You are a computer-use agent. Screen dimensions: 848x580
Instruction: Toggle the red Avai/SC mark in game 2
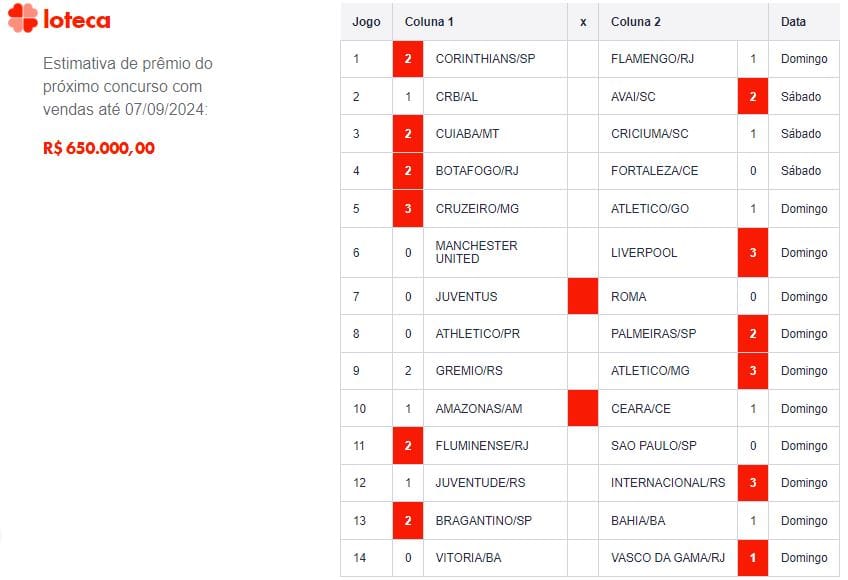click(x=752, y=96)
